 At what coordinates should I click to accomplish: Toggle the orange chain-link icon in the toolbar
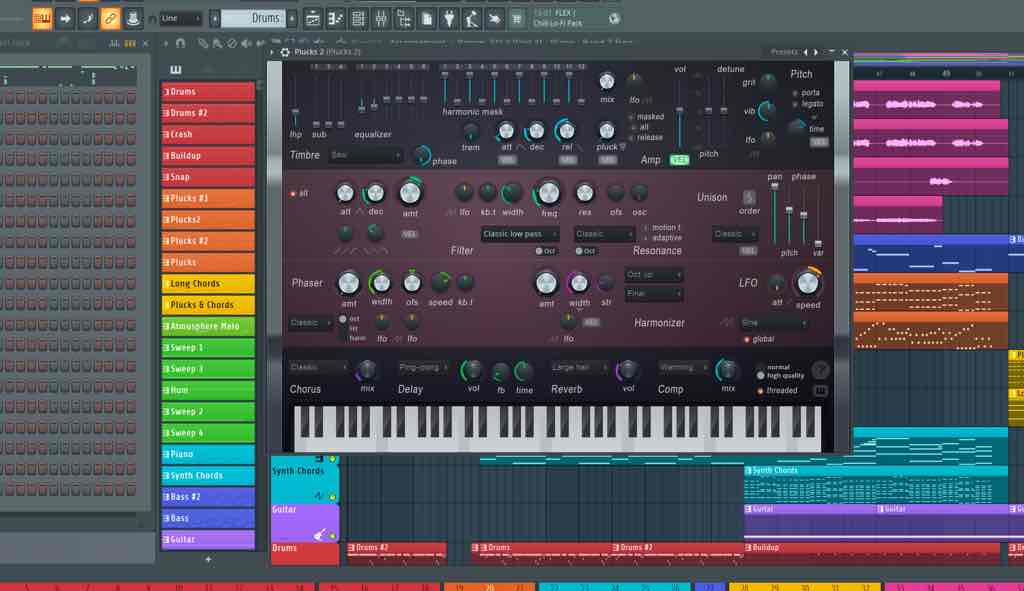pyautogui.click(x=110, y=19)
